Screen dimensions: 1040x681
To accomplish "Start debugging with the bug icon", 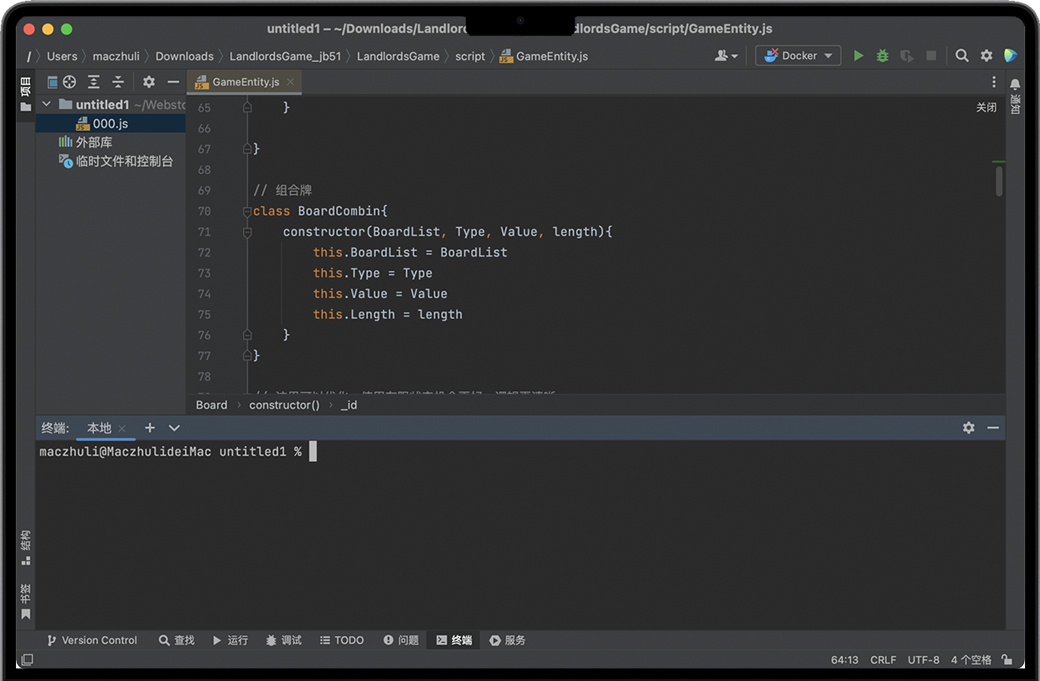I will (882, 56).
